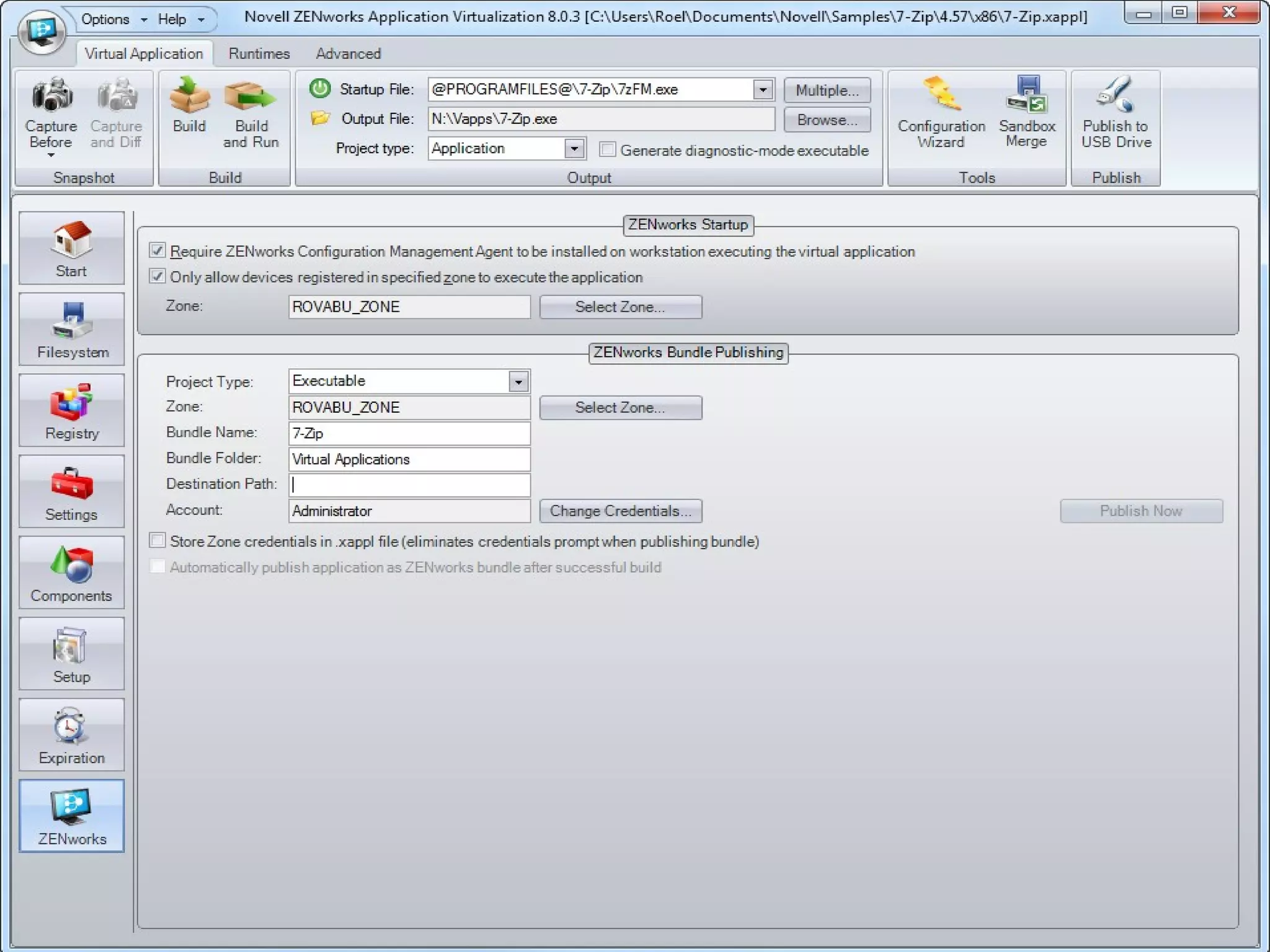
Task: Click the Bundle Folder field
Action: (x=409, y=459)
